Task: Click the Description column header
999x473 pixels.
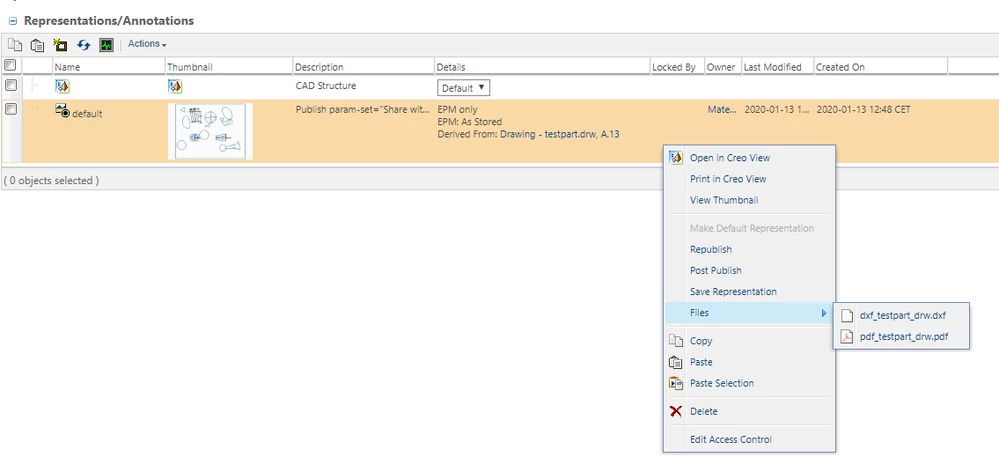Action: click(x=319, y=67)
